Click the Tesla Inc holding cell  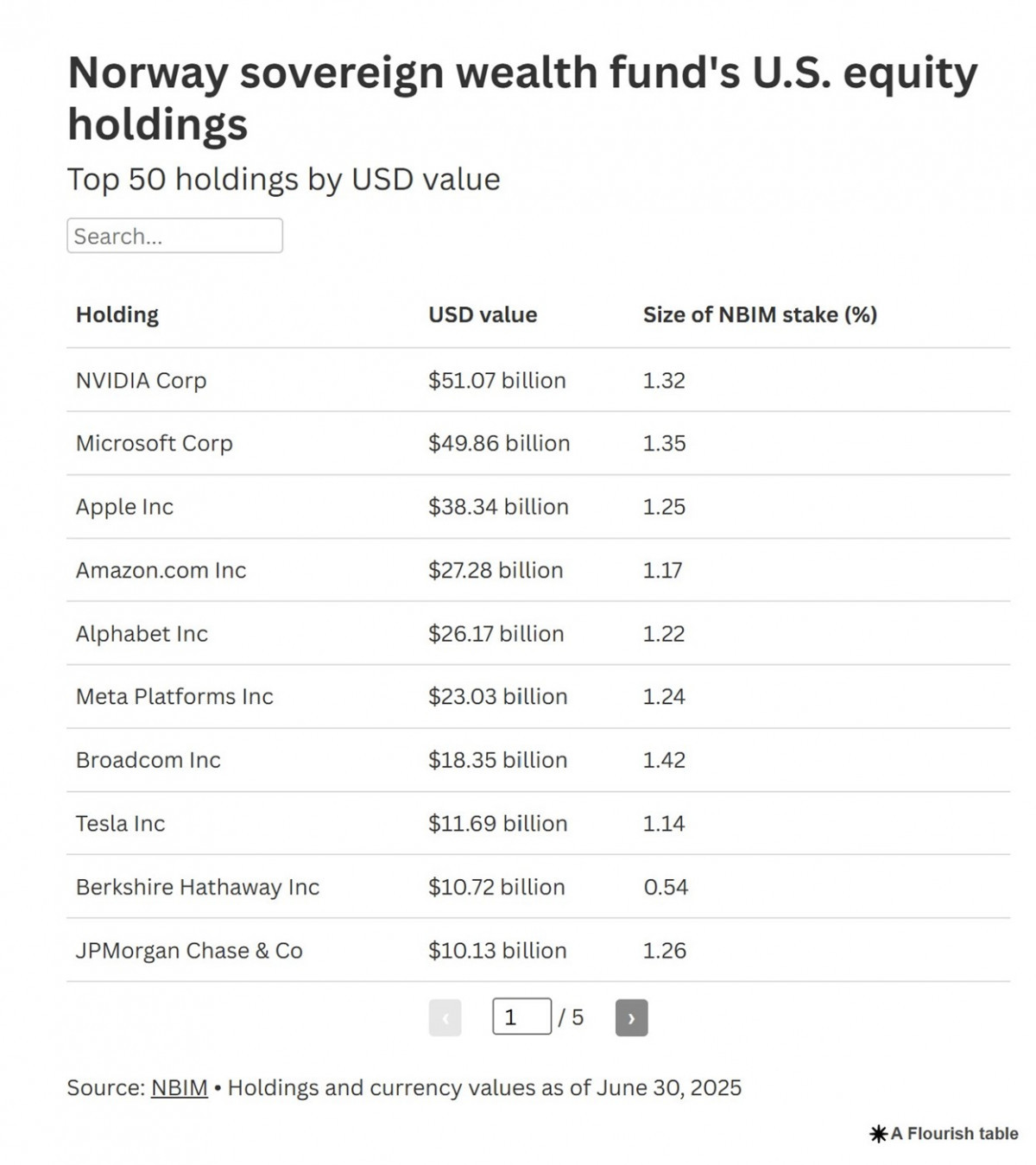coord(121,824)
